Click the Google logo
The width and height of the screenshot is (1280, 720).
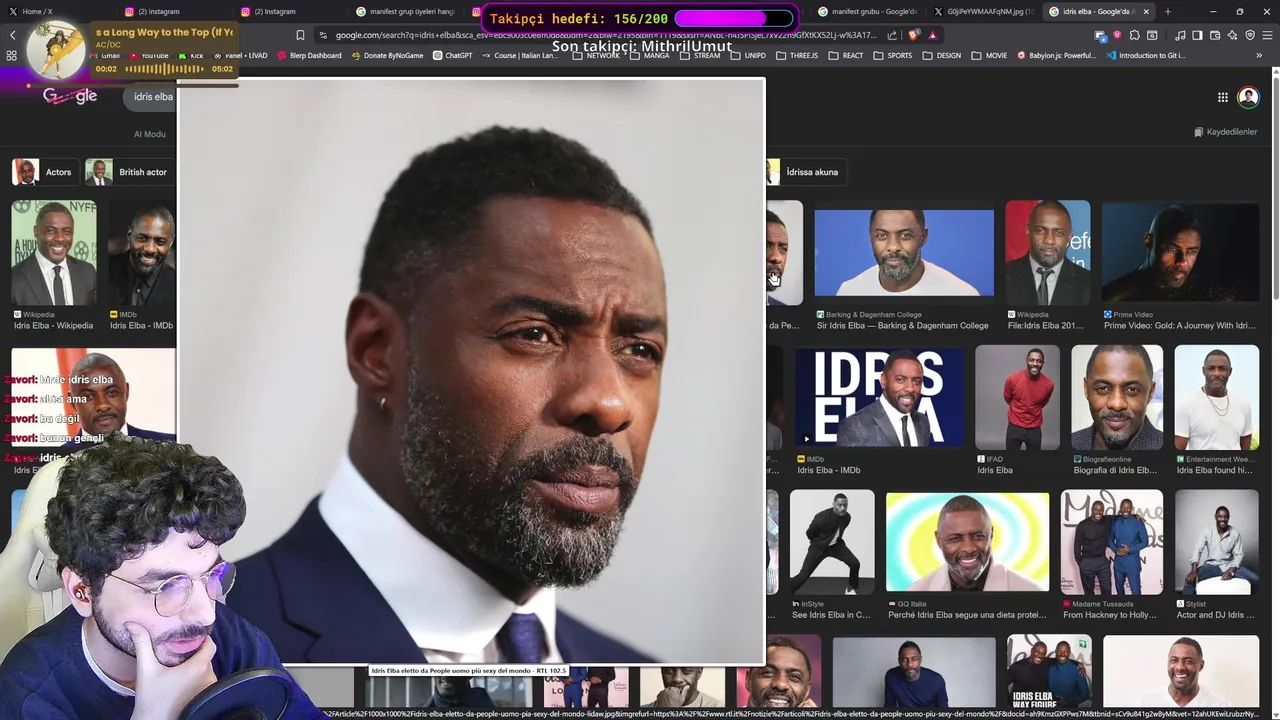[70, 96]
